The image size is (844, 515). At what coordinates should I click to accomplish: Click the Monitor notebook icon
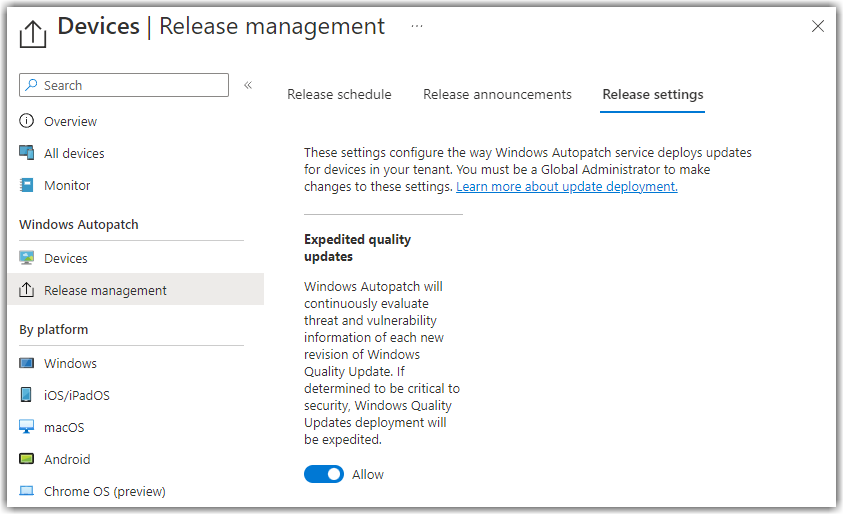[26, 185]
